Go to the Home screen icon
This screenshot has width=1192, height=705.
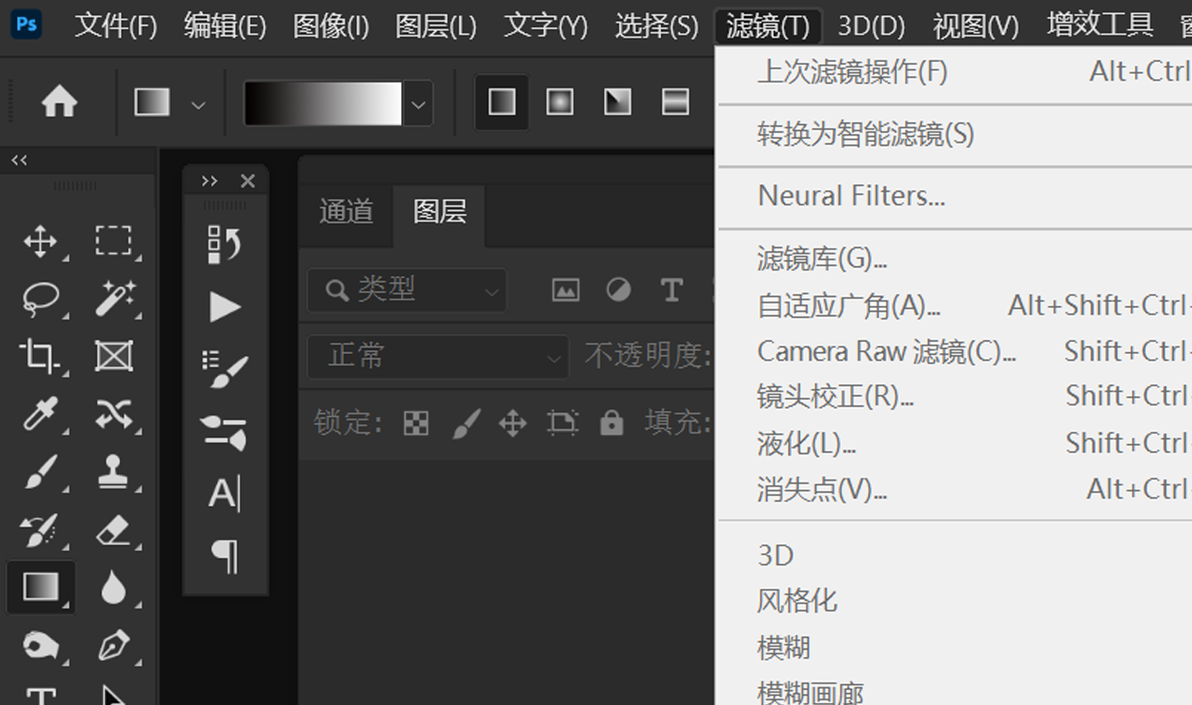pos(59,102)
